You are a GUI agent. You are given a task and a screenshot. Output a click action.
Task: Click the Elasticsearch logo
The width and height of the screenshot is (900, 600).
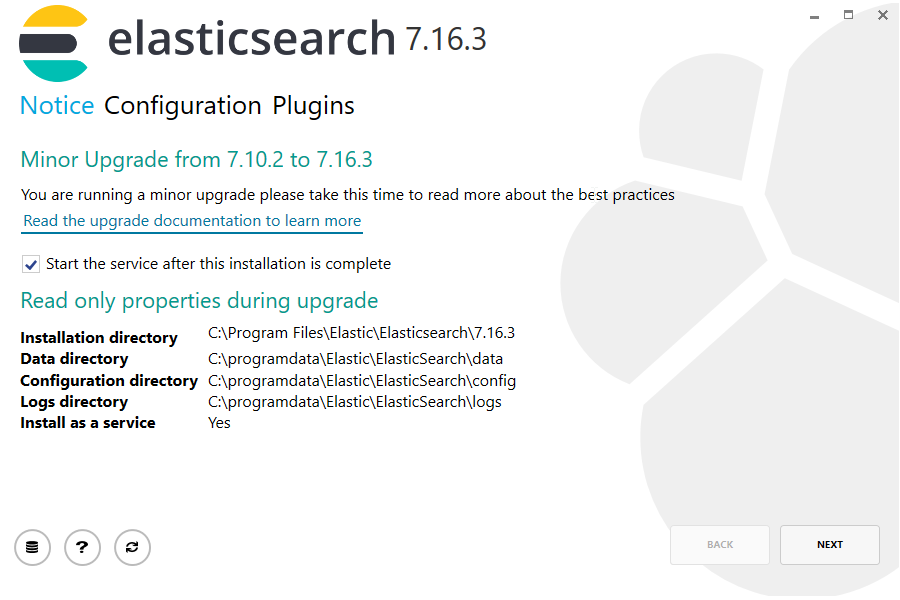[52, 43]
